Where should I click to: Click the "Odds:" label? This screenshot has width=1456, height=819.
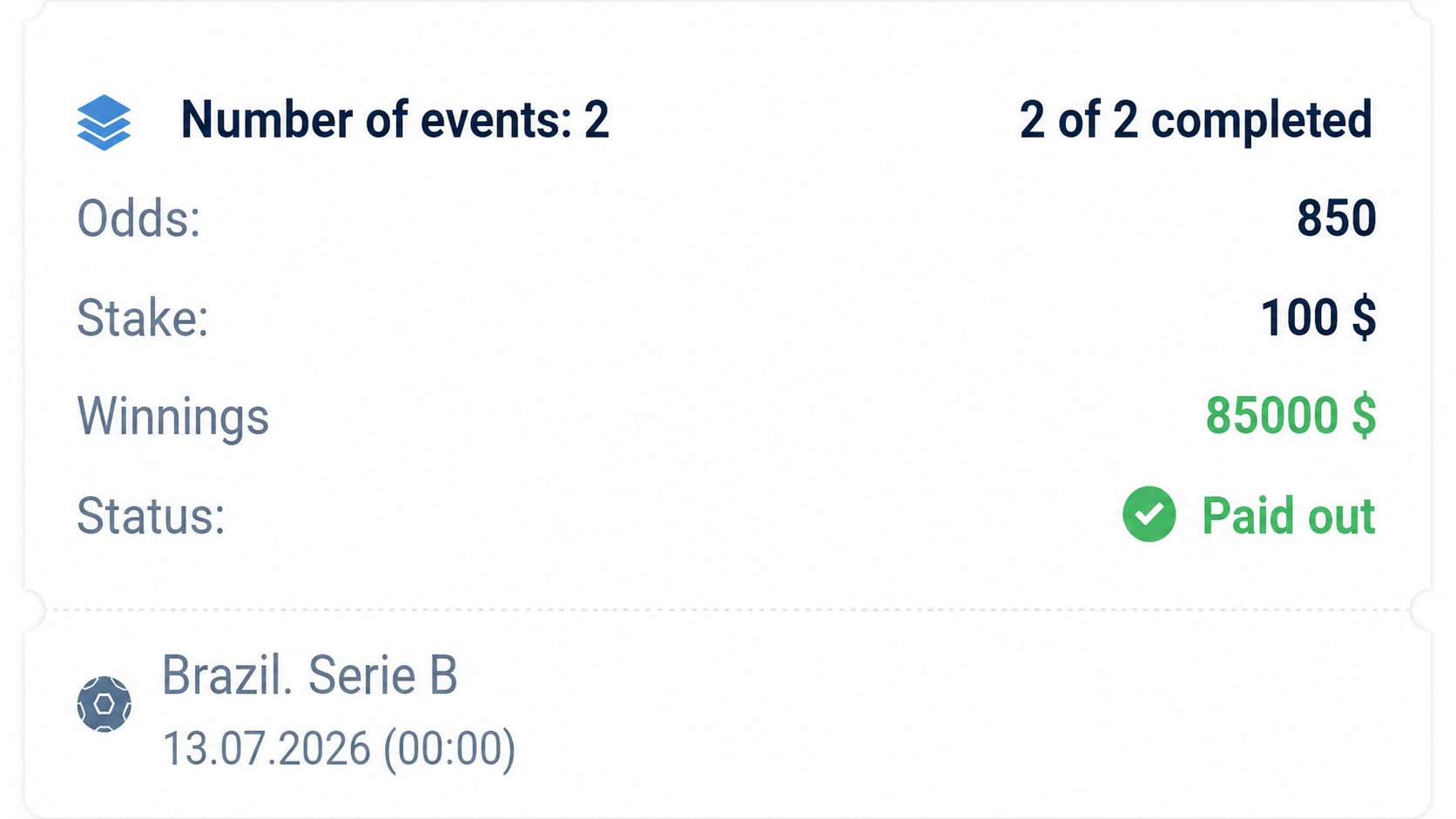point(138,218)
